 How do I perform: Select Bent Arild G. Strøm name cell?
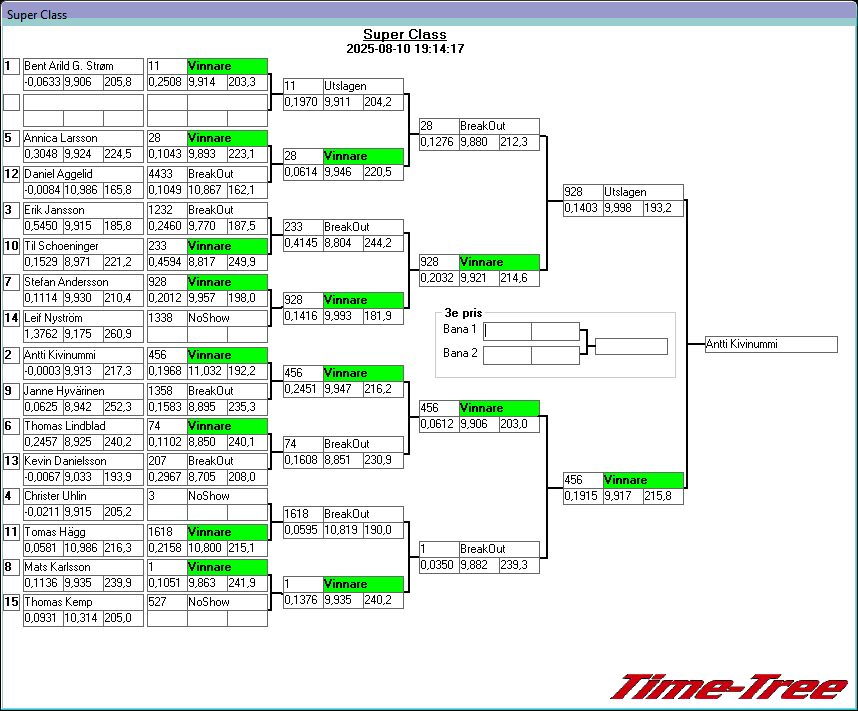click(82, 66)
